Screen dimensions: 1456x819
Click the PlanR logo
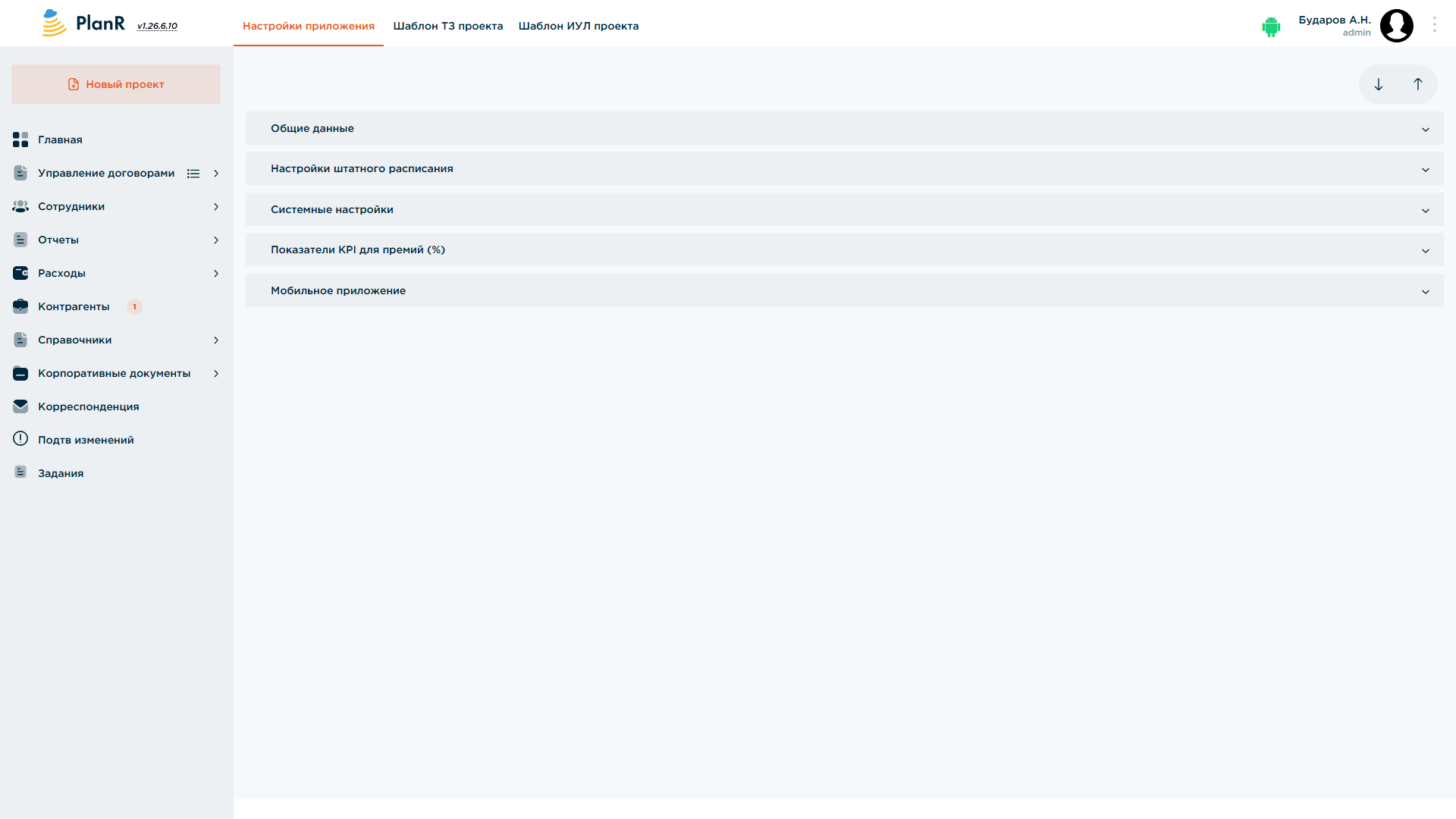coord(83,24)
